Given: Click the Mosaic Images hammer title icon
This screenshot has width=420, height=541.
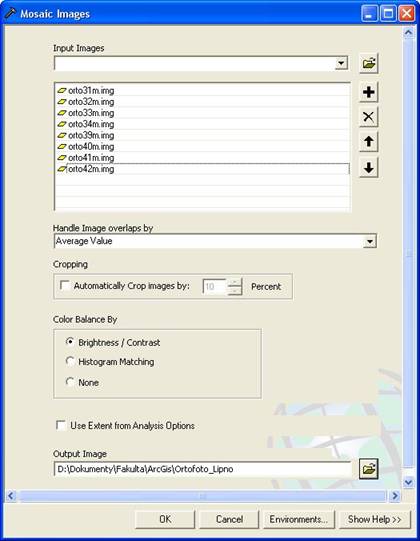Looking at the screenshot, I should pos(10,14).
